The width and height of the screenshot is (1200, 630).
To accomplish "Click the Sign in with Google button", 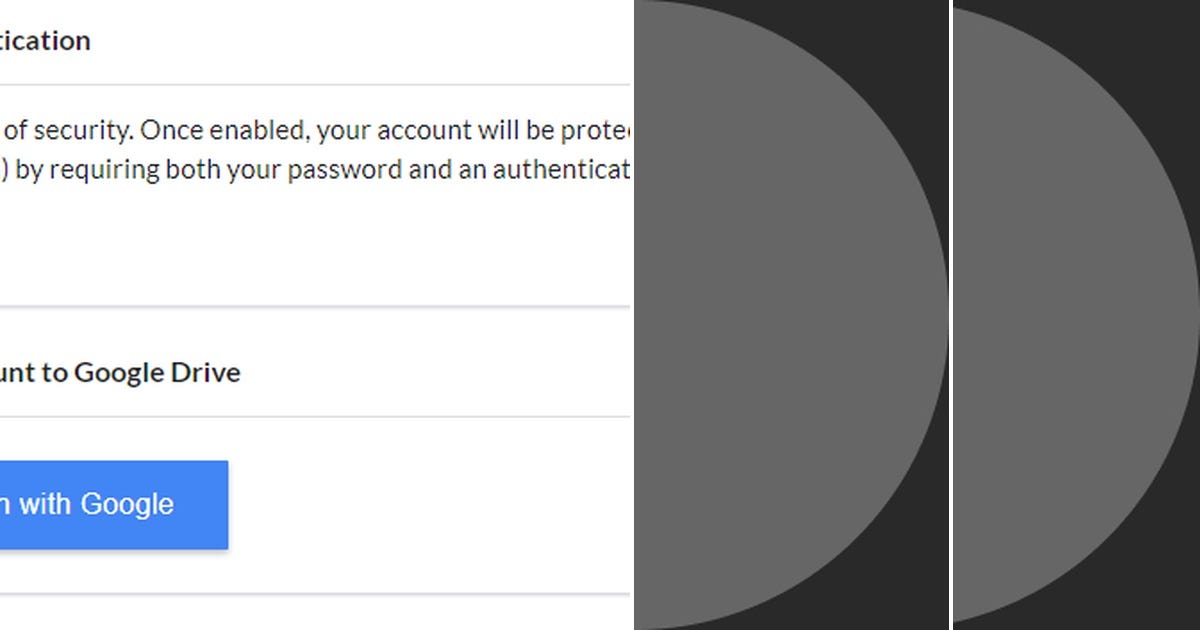I will tap(110, 504).
